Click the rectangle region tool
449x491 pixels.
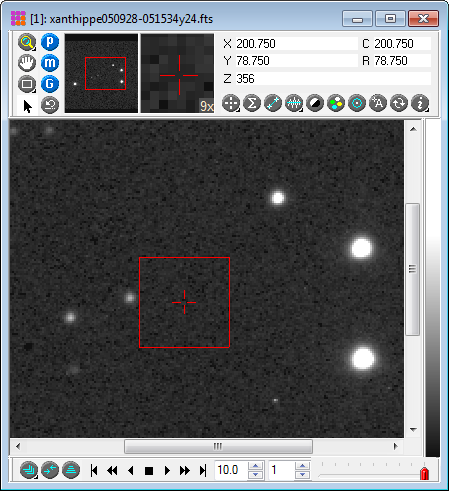click(x=27, y=84)
